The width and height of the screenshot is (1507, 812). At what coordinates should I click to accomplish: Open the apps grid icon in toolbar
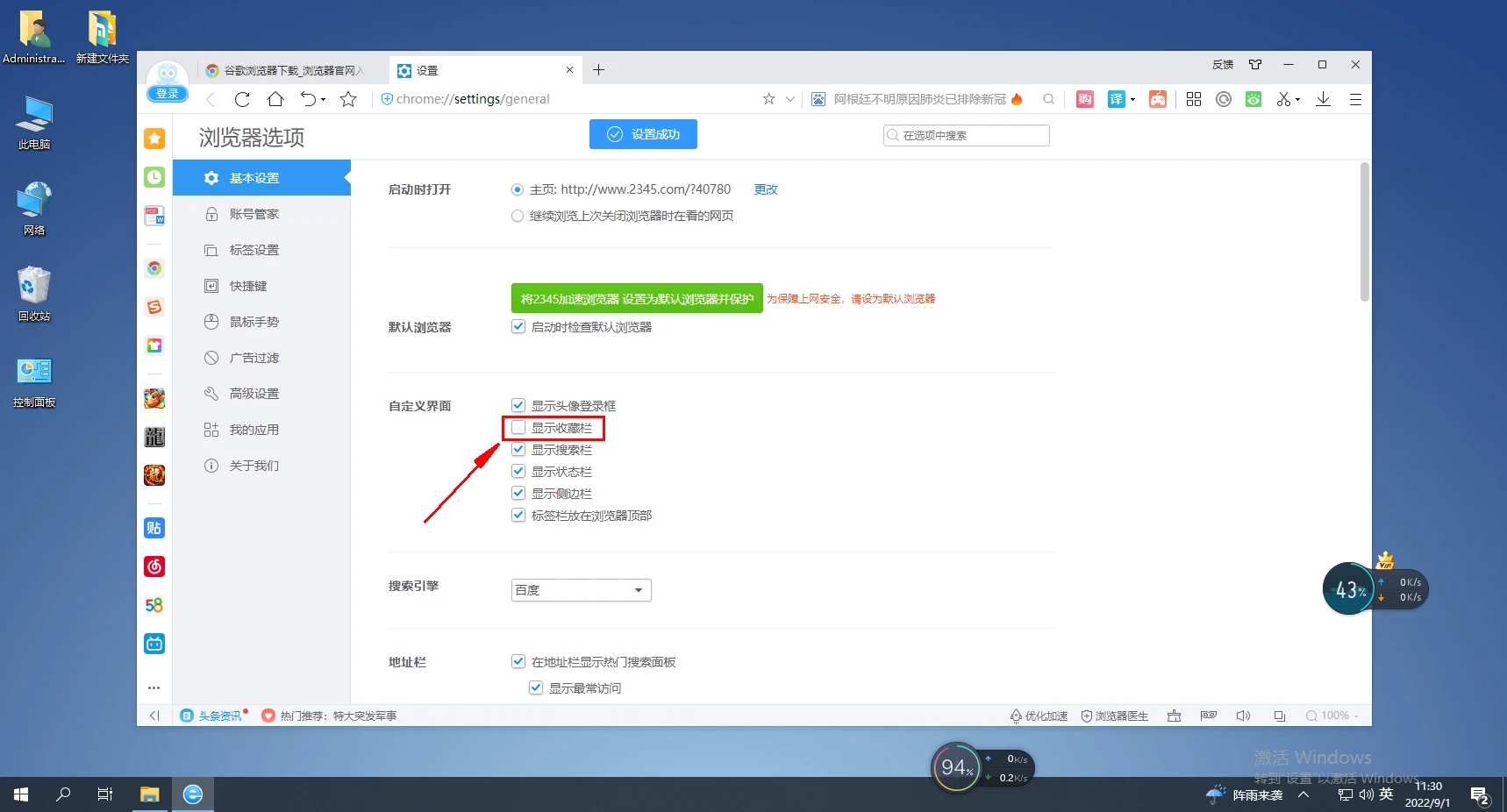pyautogui.click(x=1194, y=99)
